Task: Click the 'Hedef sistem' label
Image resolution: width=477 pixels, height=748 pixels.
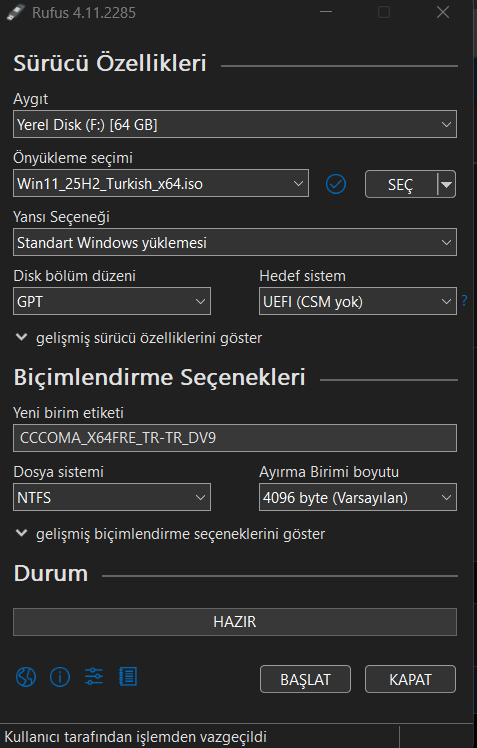Action: coord(302,276)
